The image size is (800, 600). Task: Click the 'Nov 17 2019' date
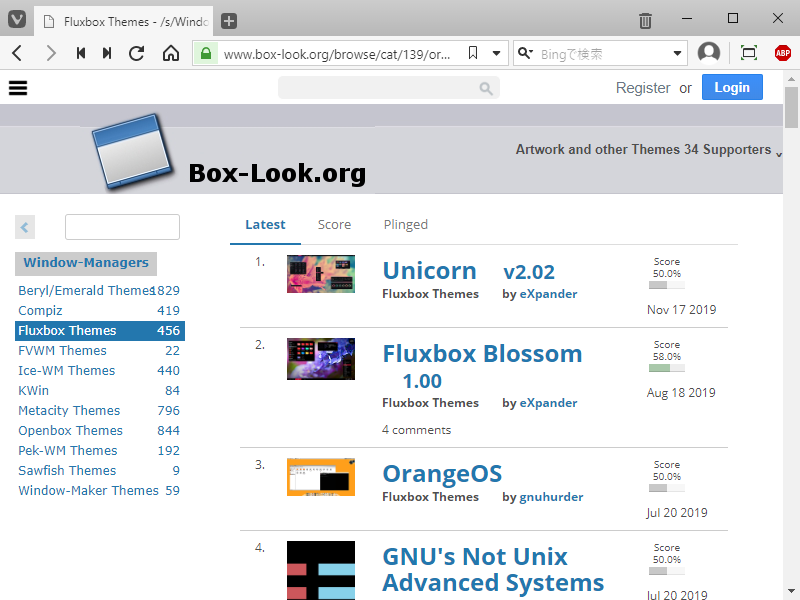click(682, 310)
